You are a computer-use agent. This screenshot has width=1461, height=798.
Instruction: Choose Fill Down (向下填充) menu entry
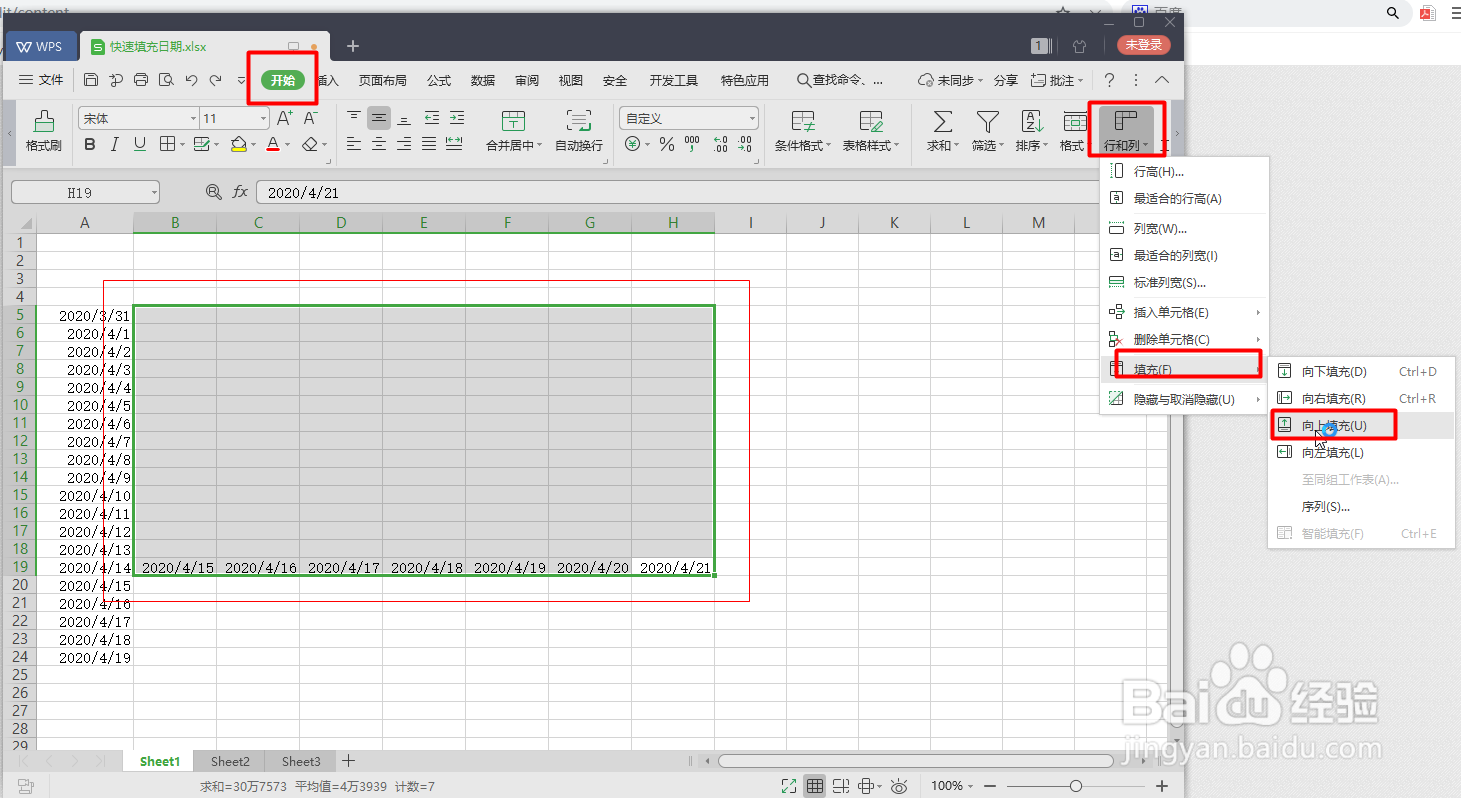(1361, 372)
